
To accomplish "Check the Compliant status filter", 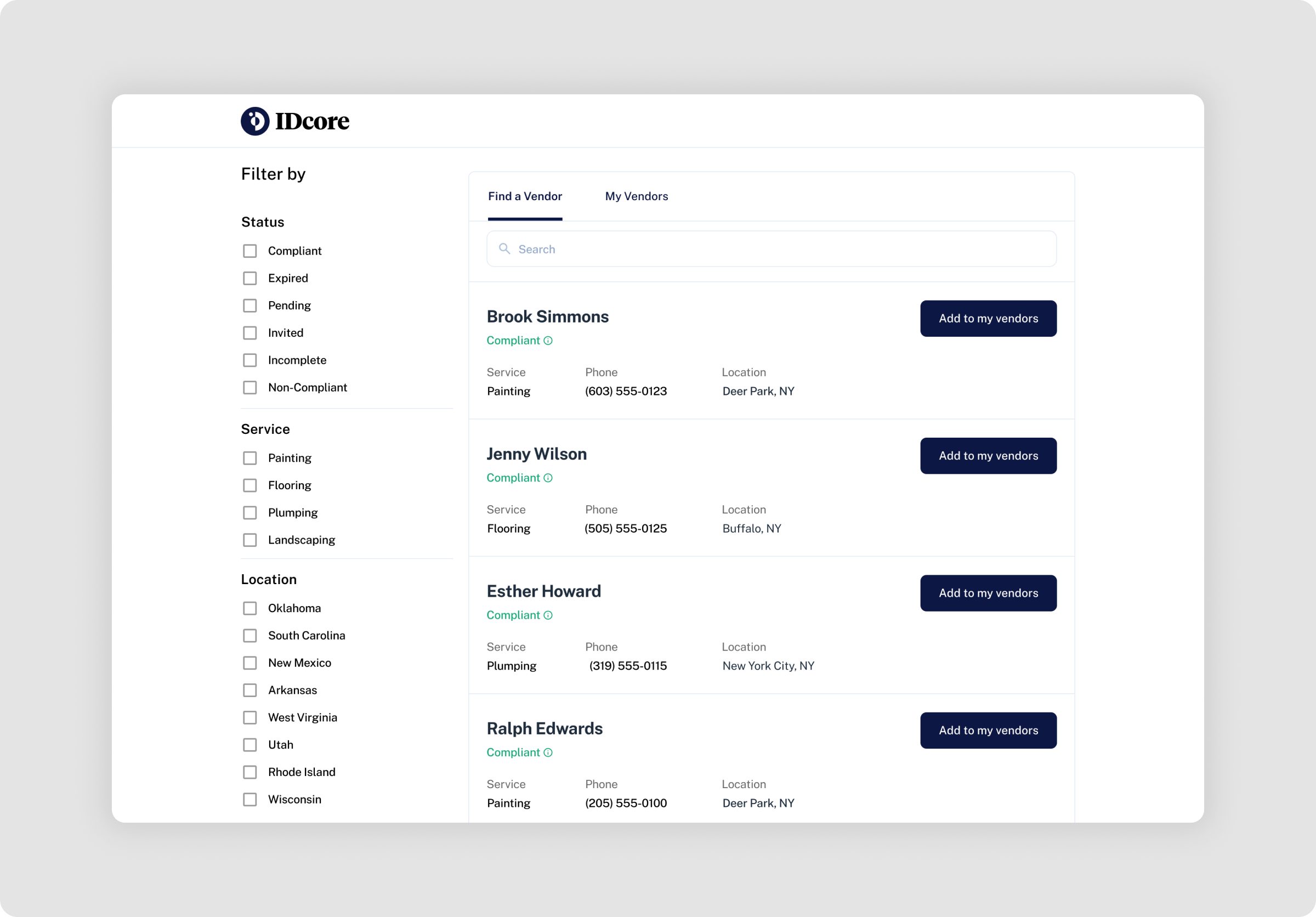I will point(250,251).
